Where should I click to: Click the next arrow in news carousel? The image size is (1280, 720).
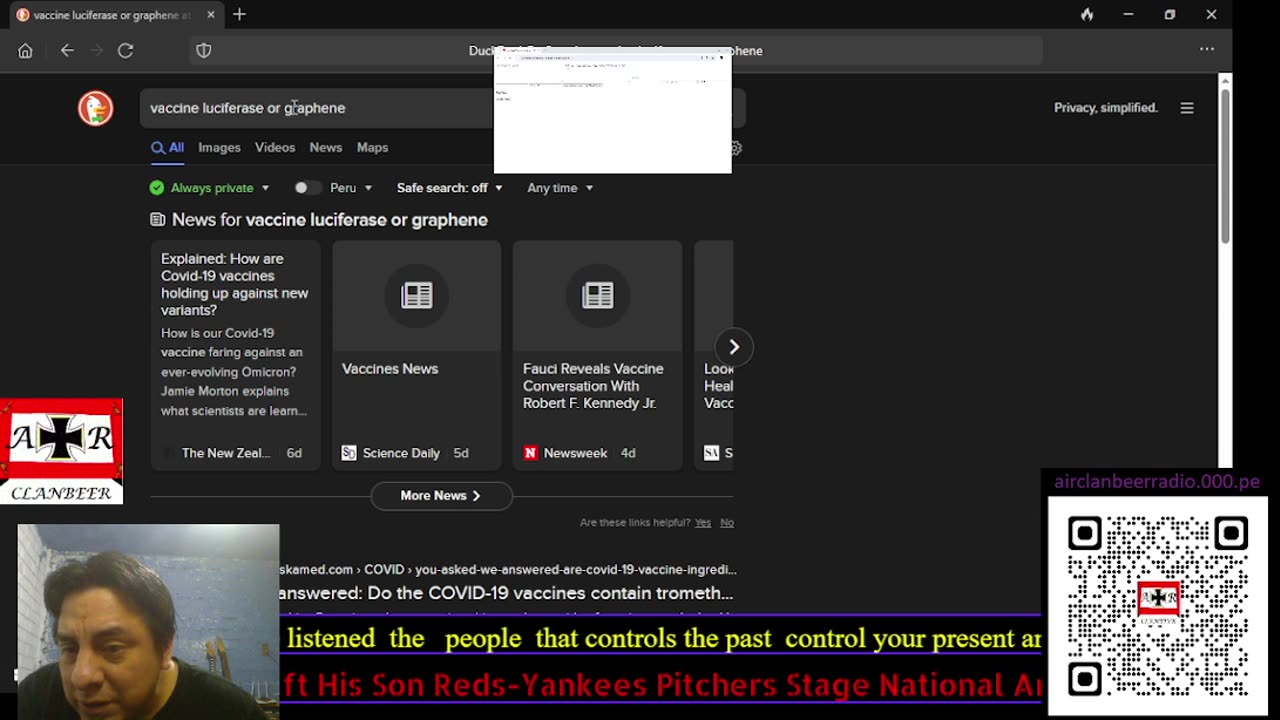pyautogui.click(x=734, y=347)
